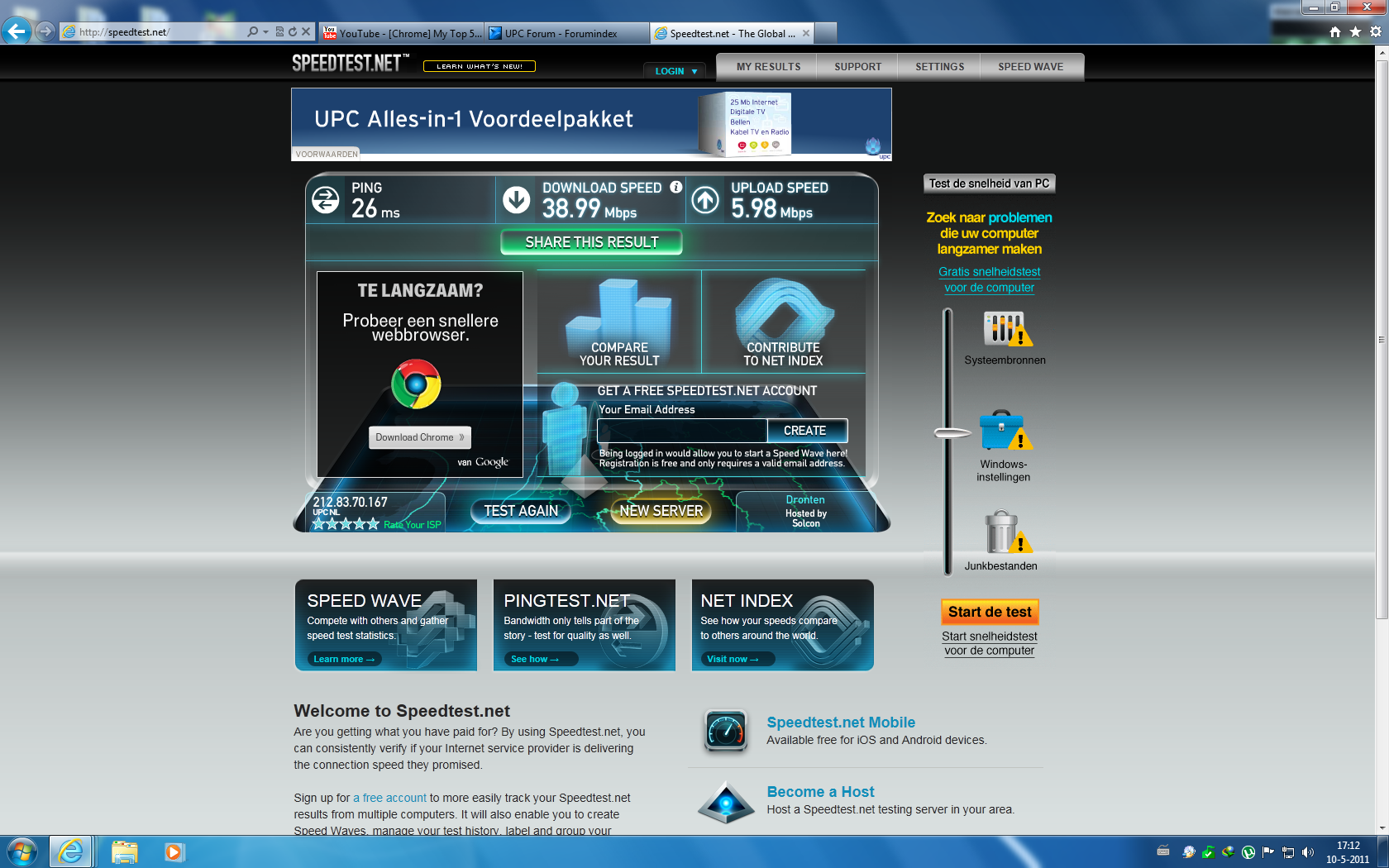Go back with the browser back arrow
Viewport: 1389px width, 868px height.
click(17, 32)
